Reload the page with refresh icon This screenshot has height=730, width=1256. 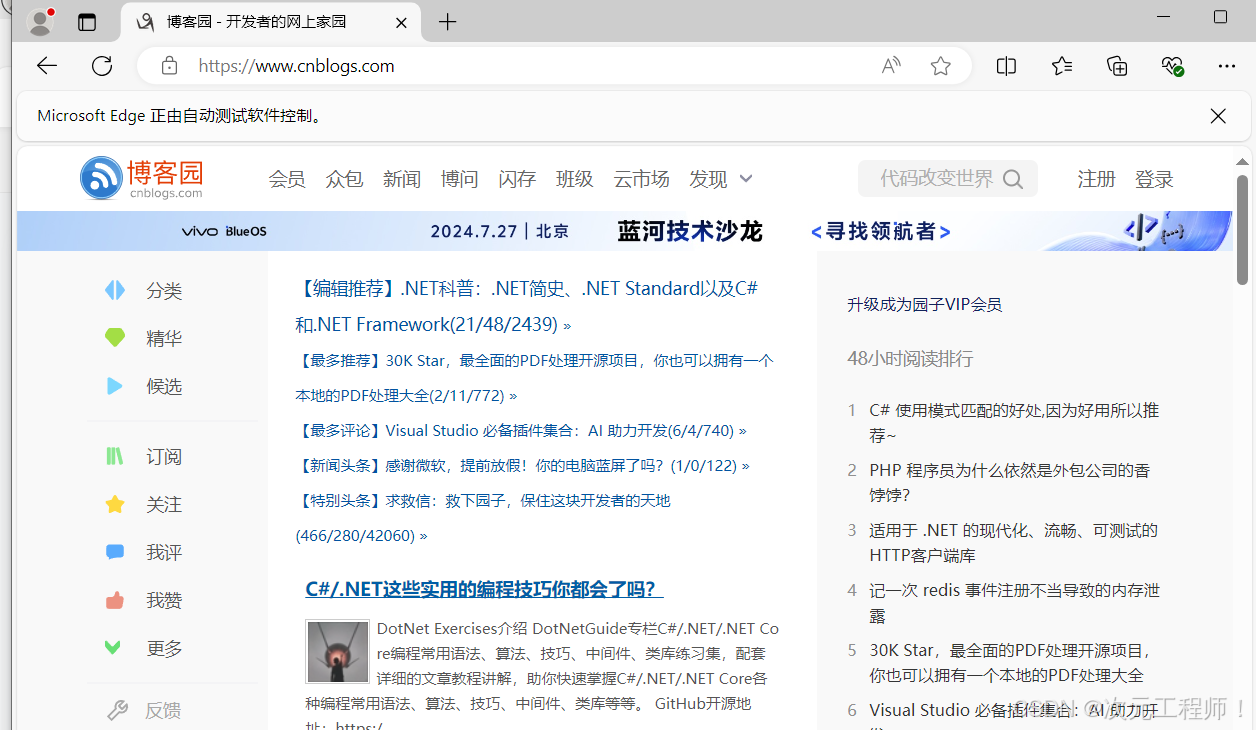click(102, 66)
